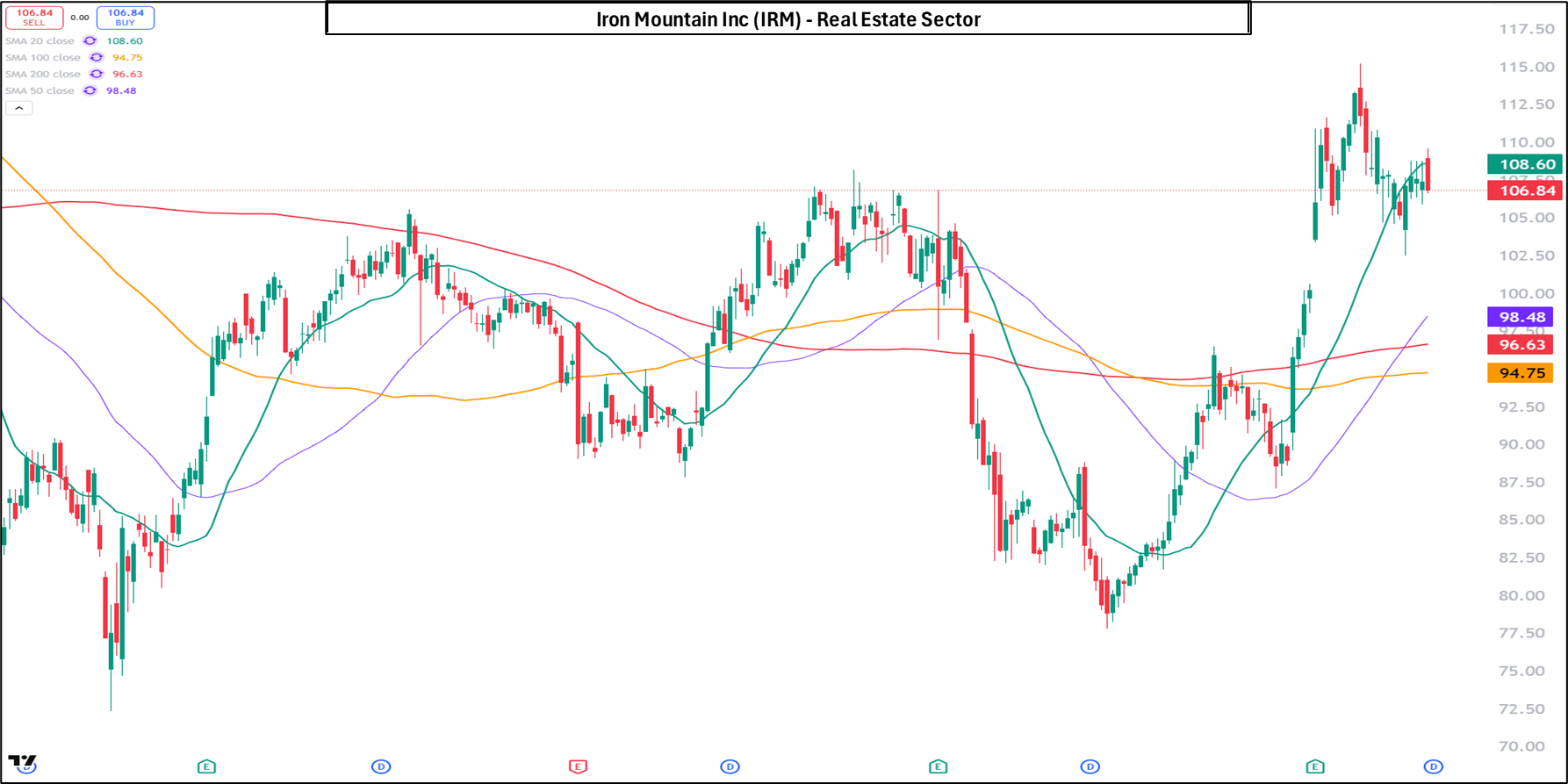1568x784 pixels.
Task: Click the circular arrows icon beside SMA 20
Action: coord(90,41)
